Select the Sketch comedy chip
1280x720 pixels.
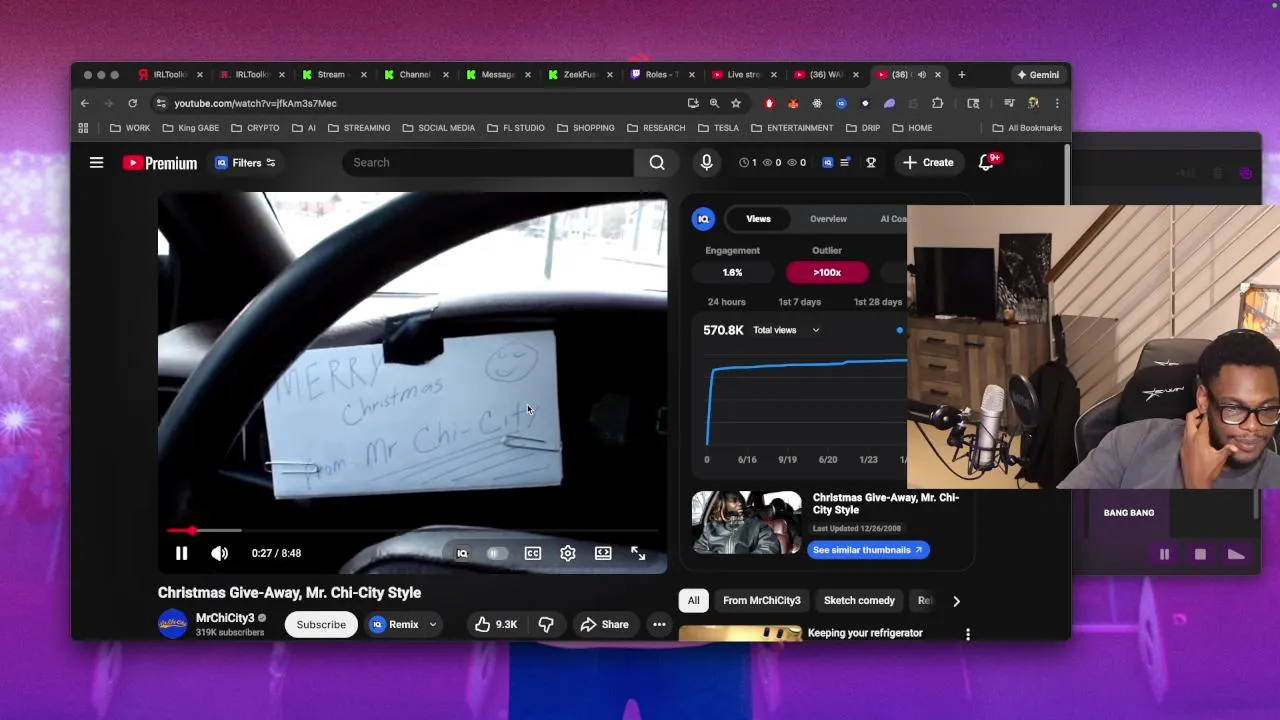pyautogui.click(x=859, y=600)
